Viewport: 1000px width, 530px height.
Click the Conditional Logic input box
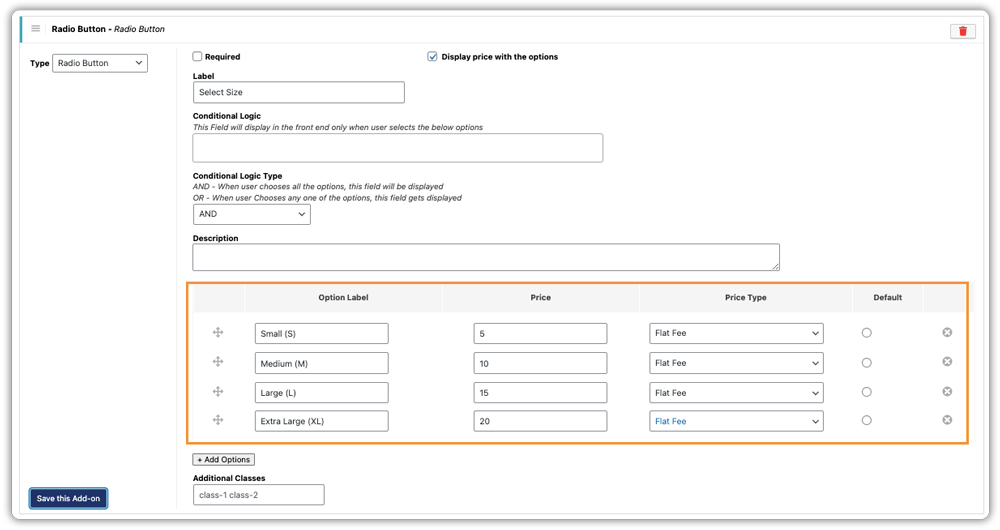[x=397, y=148]
